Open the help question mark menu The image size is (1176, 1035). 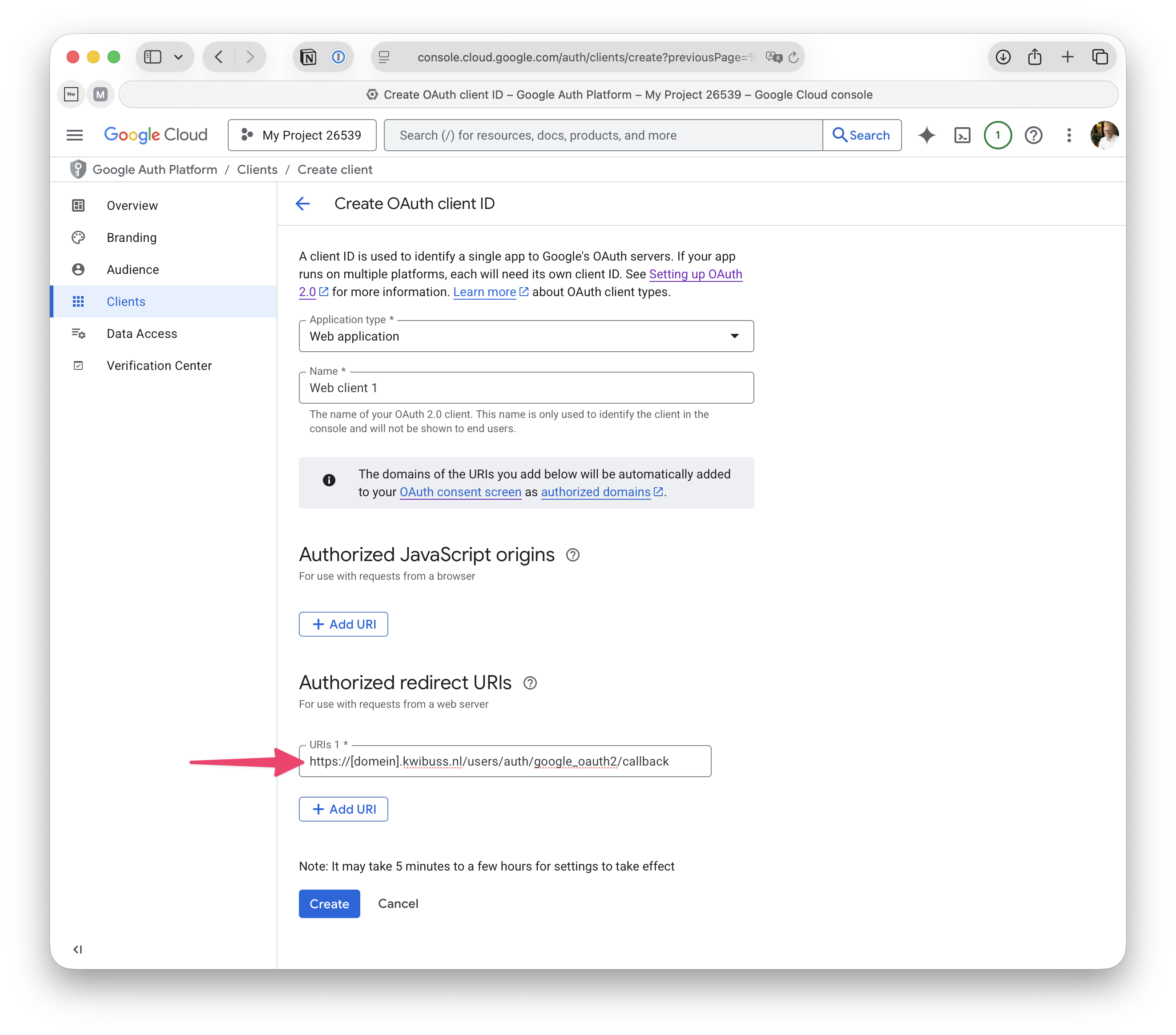[x=1033, y=135]
